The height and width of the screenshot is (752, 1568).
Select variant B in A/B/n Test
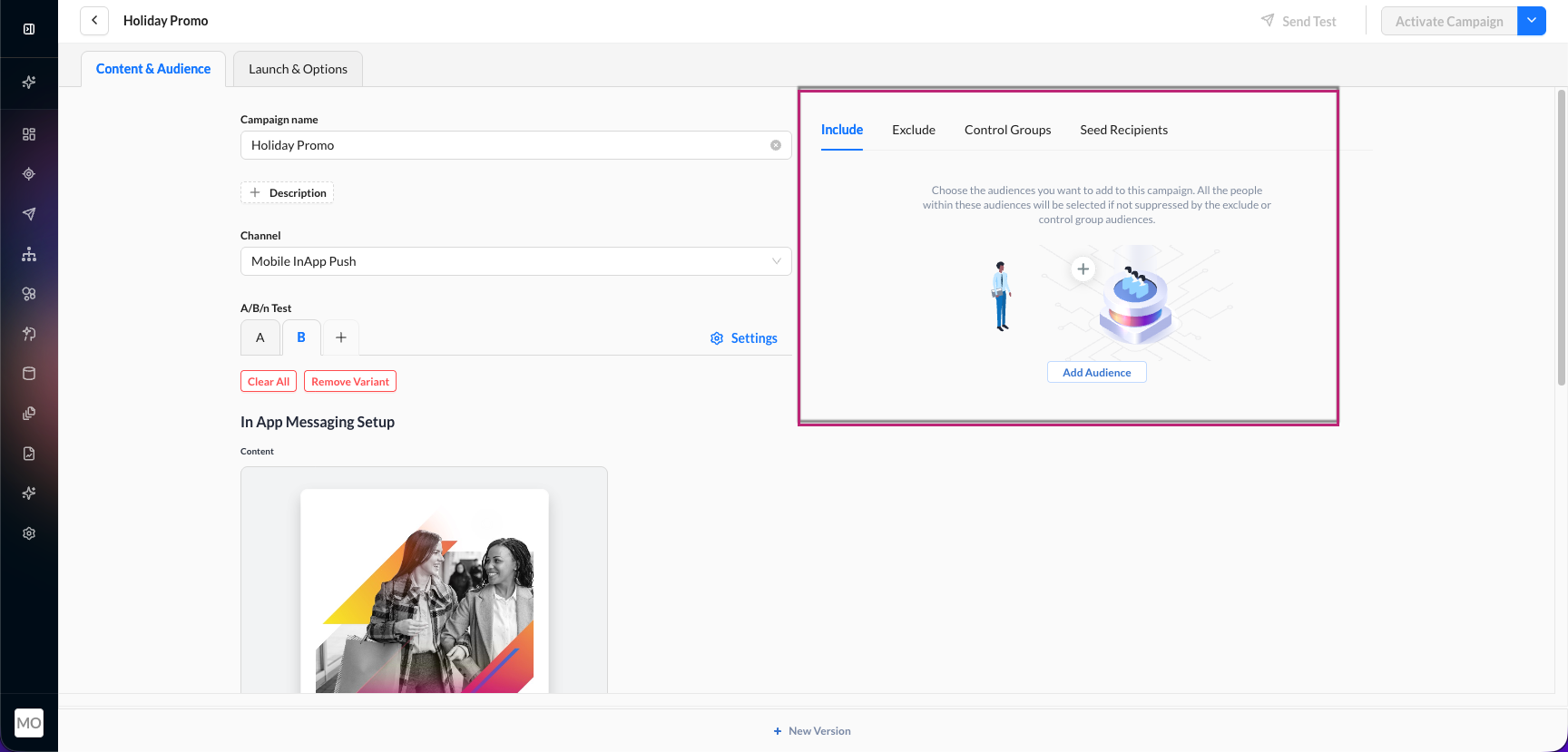301,337
